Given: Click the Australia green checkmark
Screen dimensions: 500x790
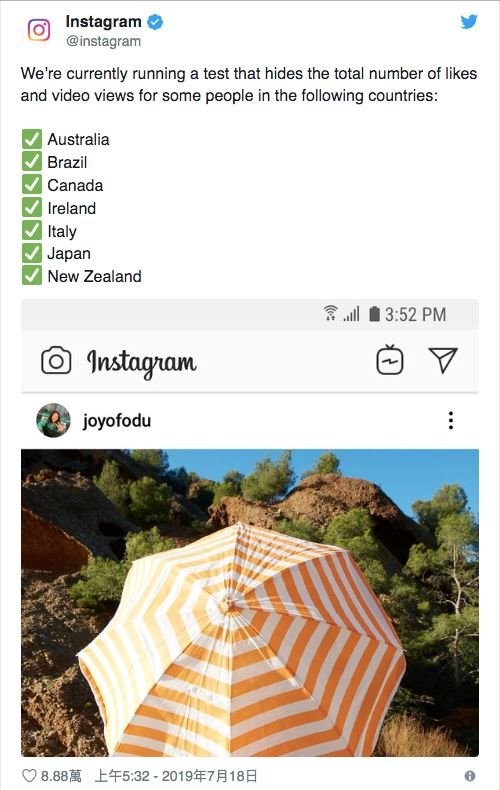Looking at the screenshot, I should coord(32,139).
